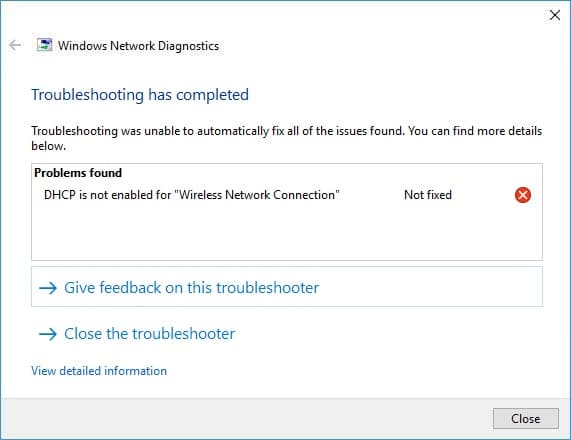The image size is (571, 440).
Task: Click the Problems found heading
Action: click(x=78, y=173)
